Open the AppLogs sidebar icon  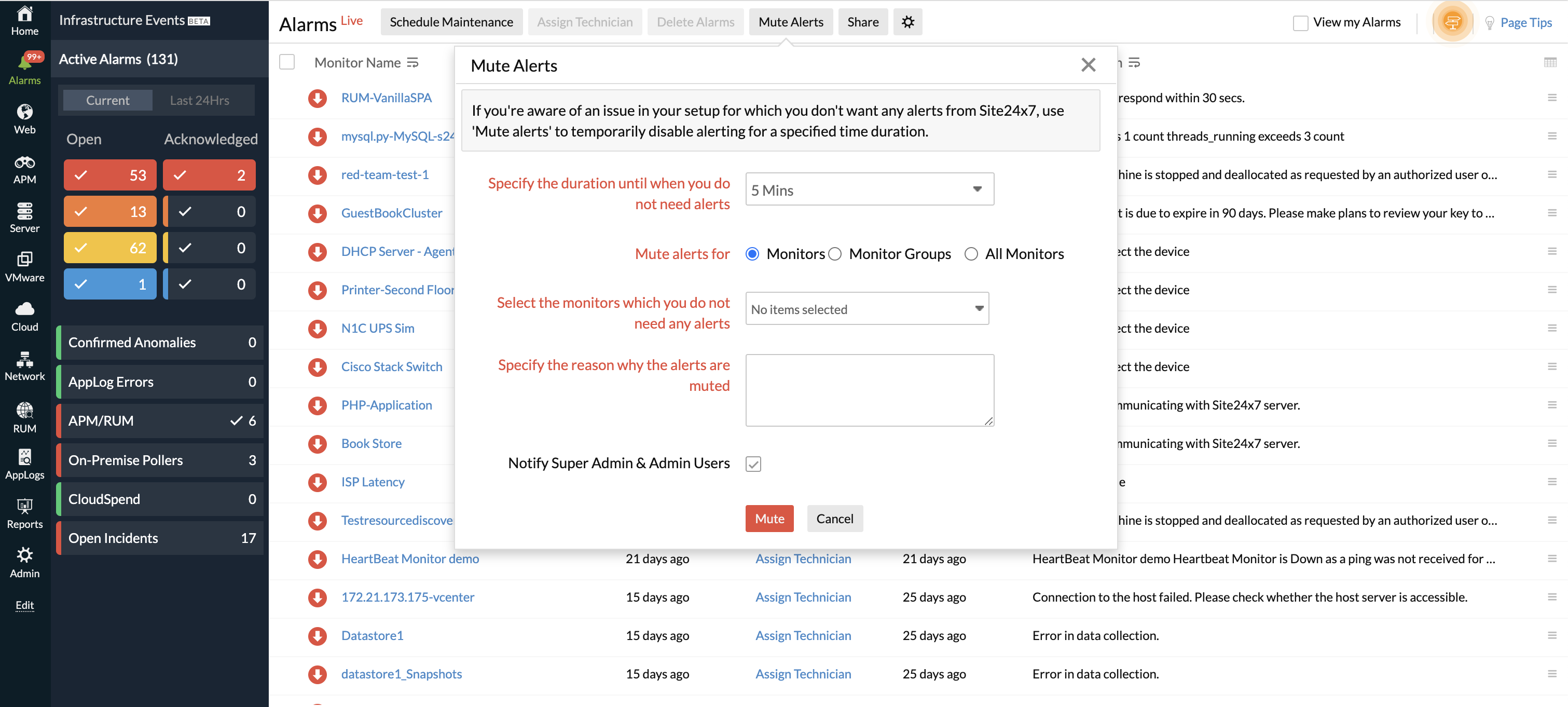(24, 457)
